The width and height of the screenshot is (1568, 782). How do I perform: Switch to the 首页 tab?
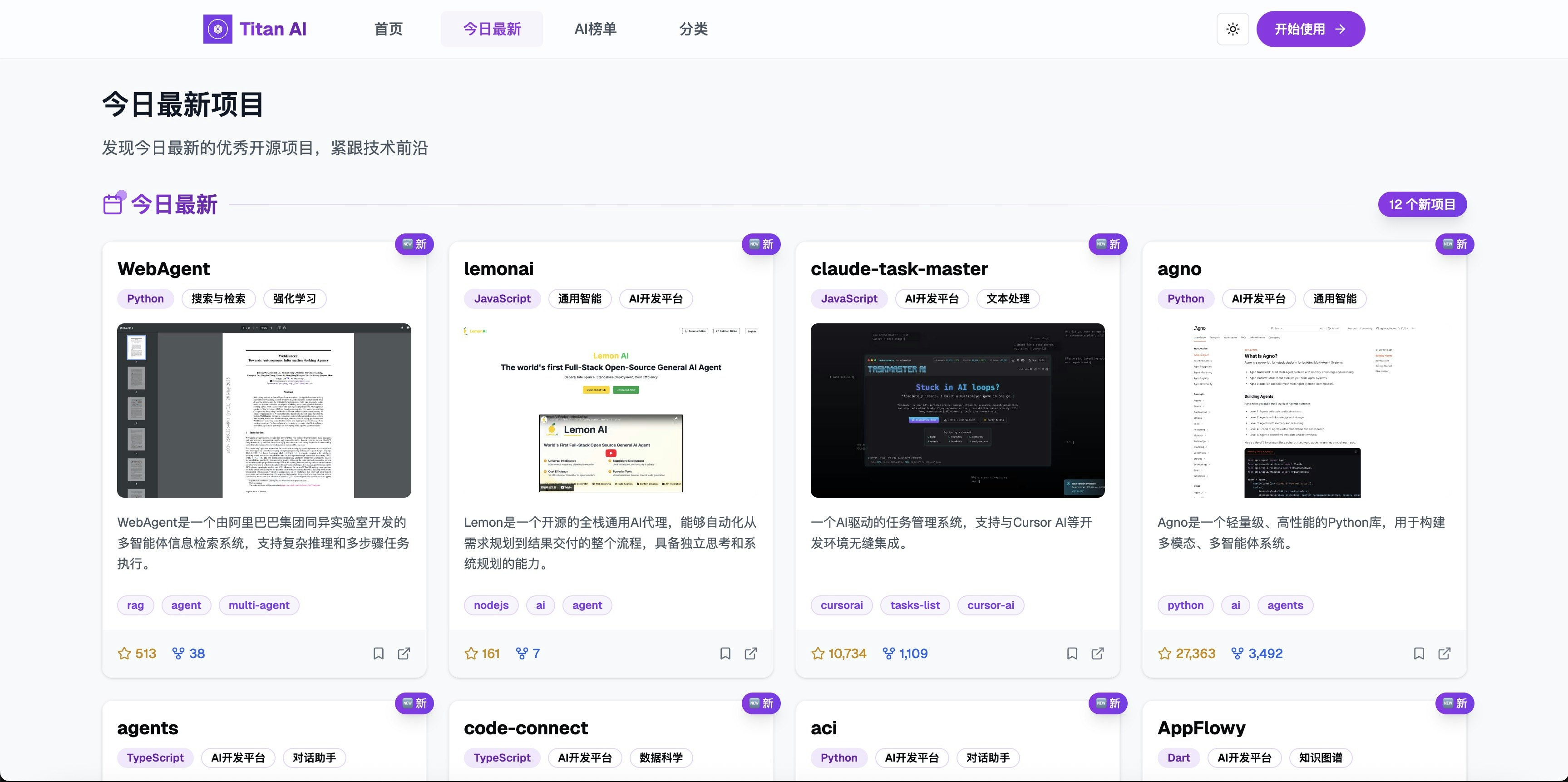click(x=388, y=29)
